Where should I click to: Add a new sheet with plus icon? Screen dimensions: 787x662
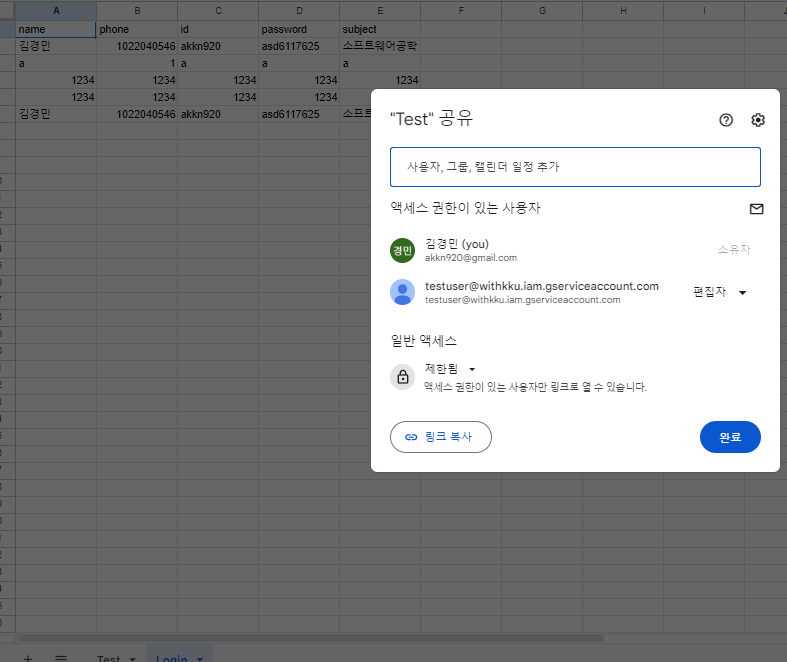pos(28,658)
